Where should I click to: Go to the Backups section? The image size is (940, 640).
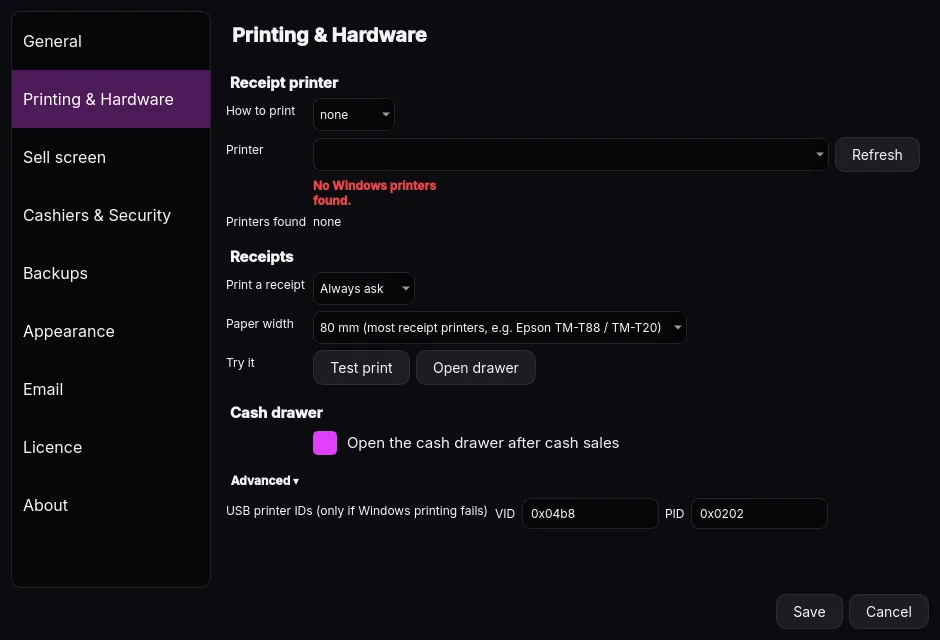(111, 273)
